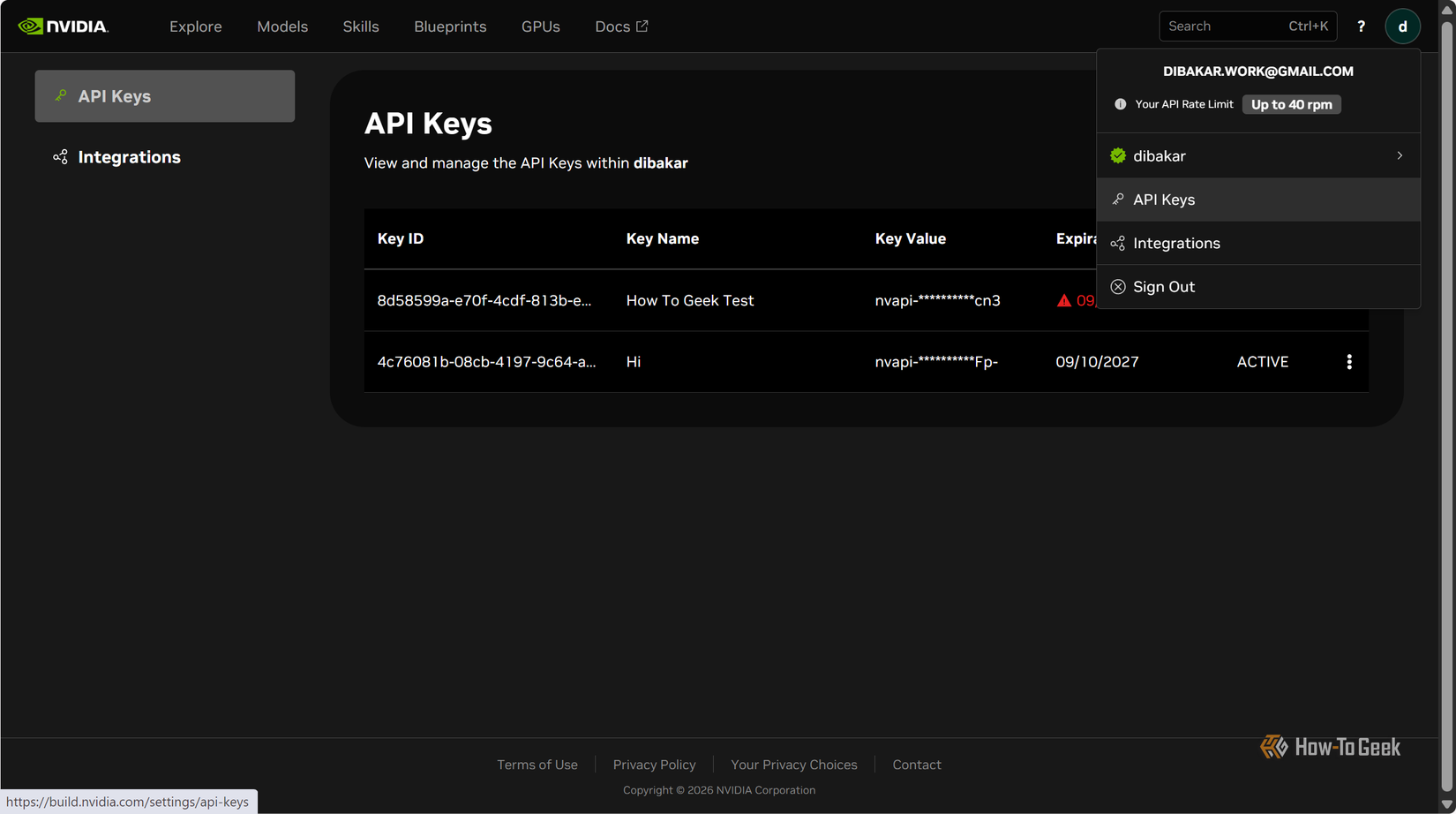Click the page vertical scrollbar
Image resolution: width=1456 pixels, height=814 pixels.
(x=1447, y=406)
